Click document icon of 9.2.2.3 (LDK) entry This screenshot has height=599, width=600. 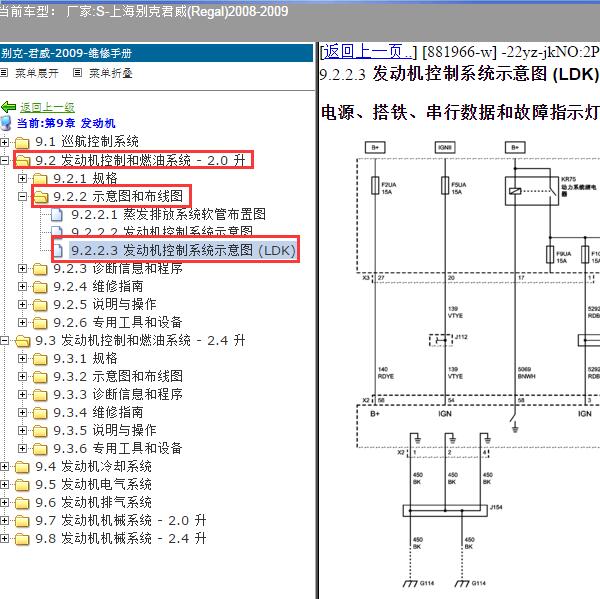click(58, 250)
